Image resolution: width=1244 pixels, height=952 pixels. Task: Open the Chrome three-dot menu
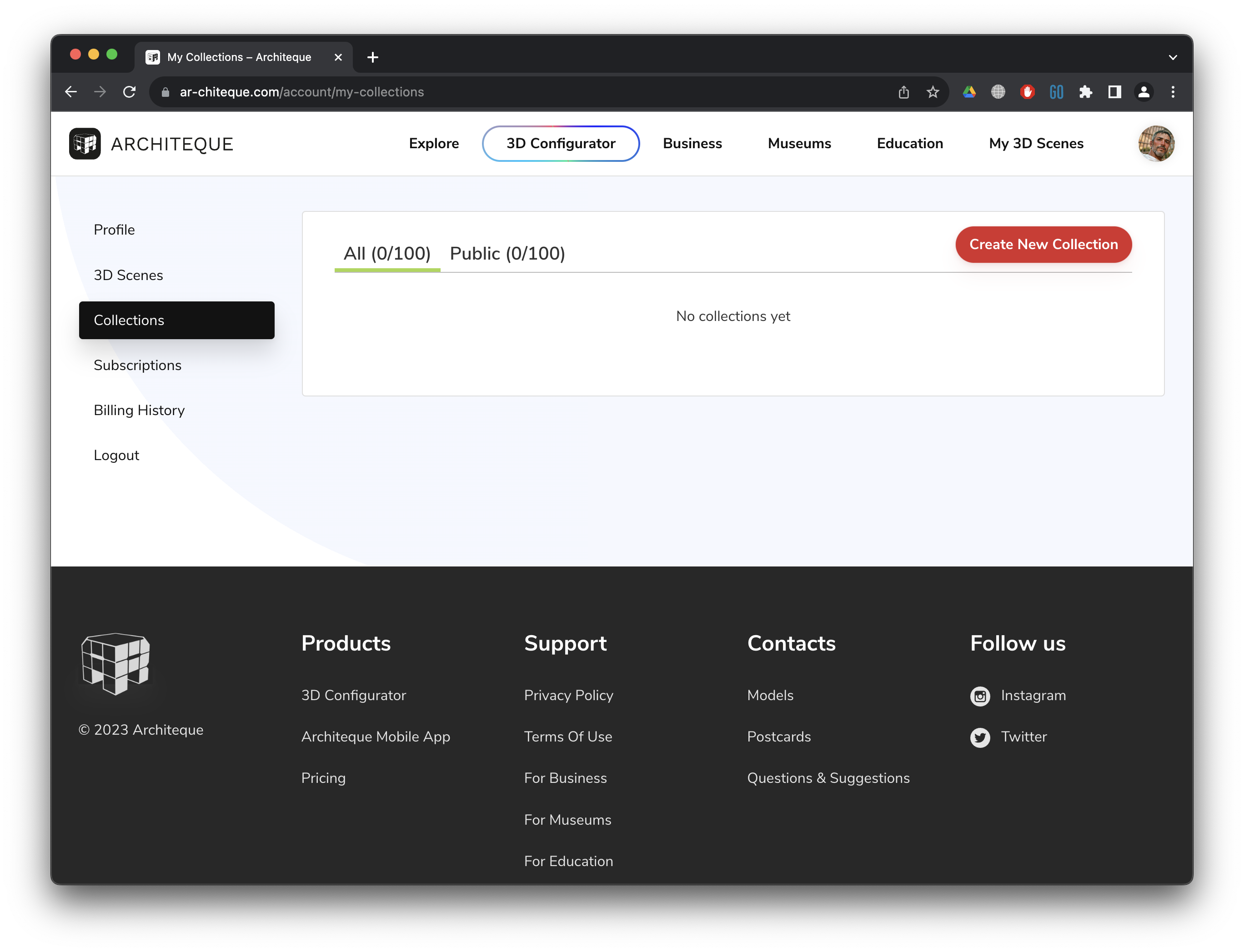[x=1173, y=92]
